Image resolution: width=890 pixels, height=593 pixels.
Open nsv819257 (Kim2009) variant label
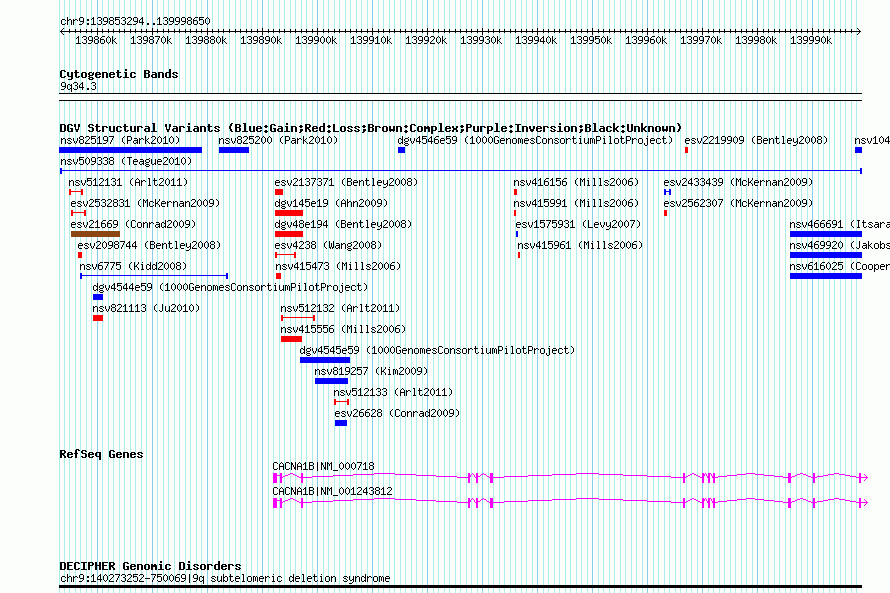click(x=371, y=371)
